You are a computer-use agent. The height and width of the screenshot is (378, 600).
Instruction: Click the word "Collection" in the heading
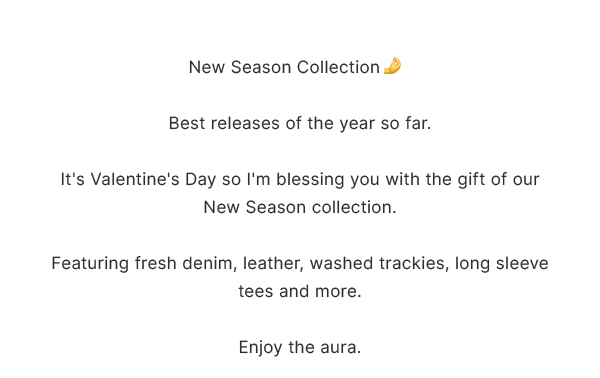click(338, 67)
